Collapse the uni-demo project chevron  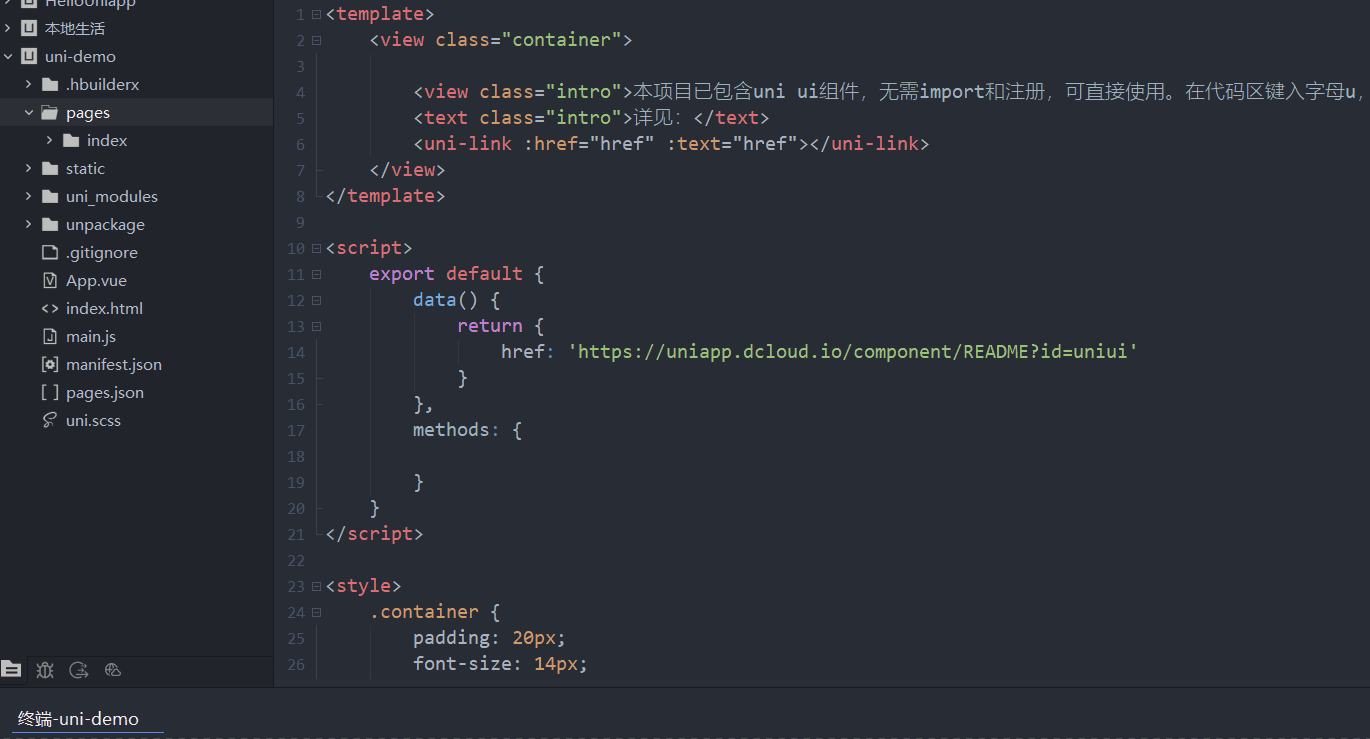click(x=8, y=56)
